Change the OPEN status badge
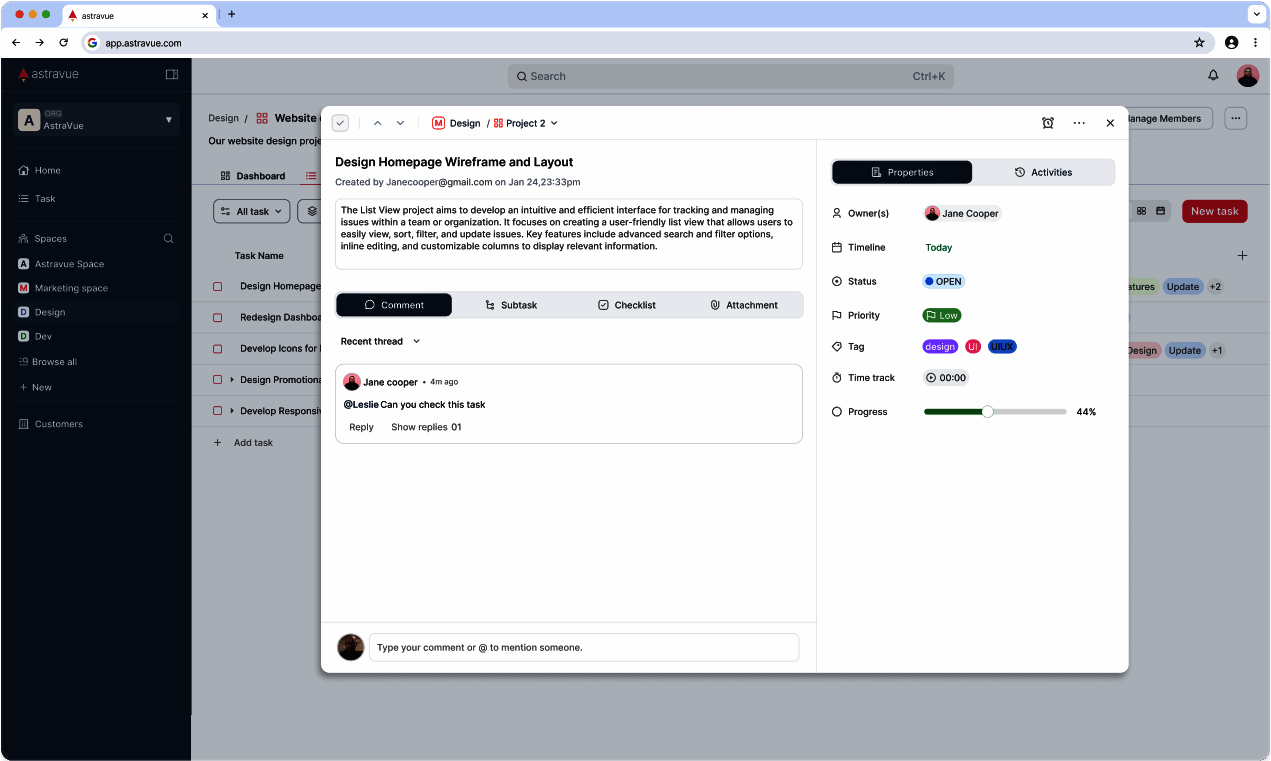 944,281
